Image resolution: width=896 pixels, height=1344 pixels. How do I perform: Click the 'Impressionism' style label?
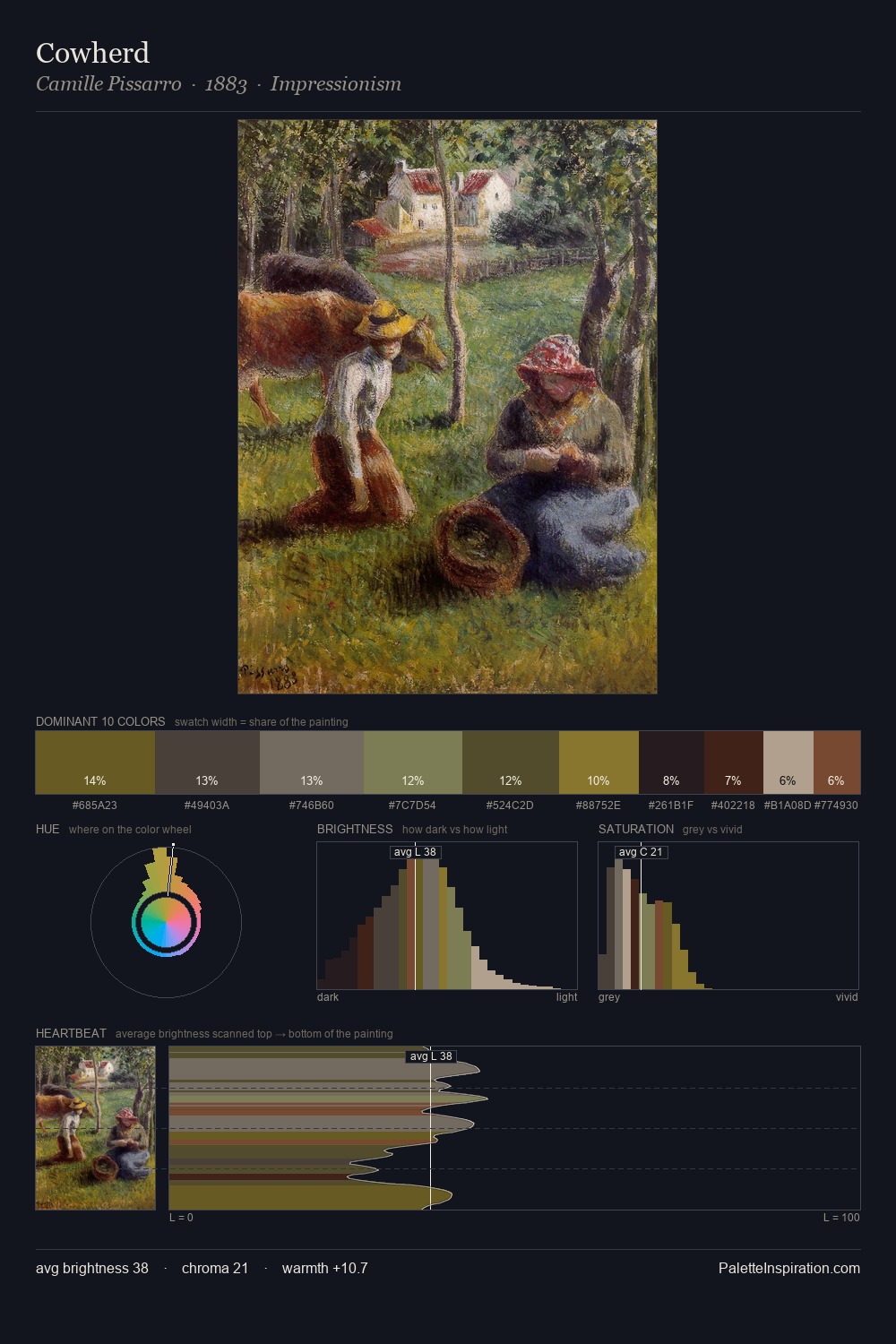[x=336, y=84]
